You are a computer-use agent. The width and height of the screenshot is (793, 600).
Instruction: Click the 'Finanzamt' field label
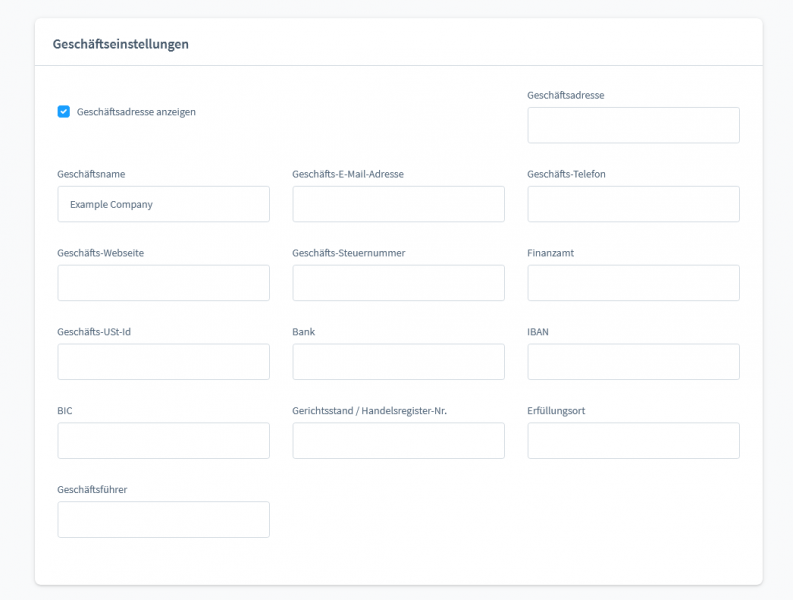pos(551,253)
